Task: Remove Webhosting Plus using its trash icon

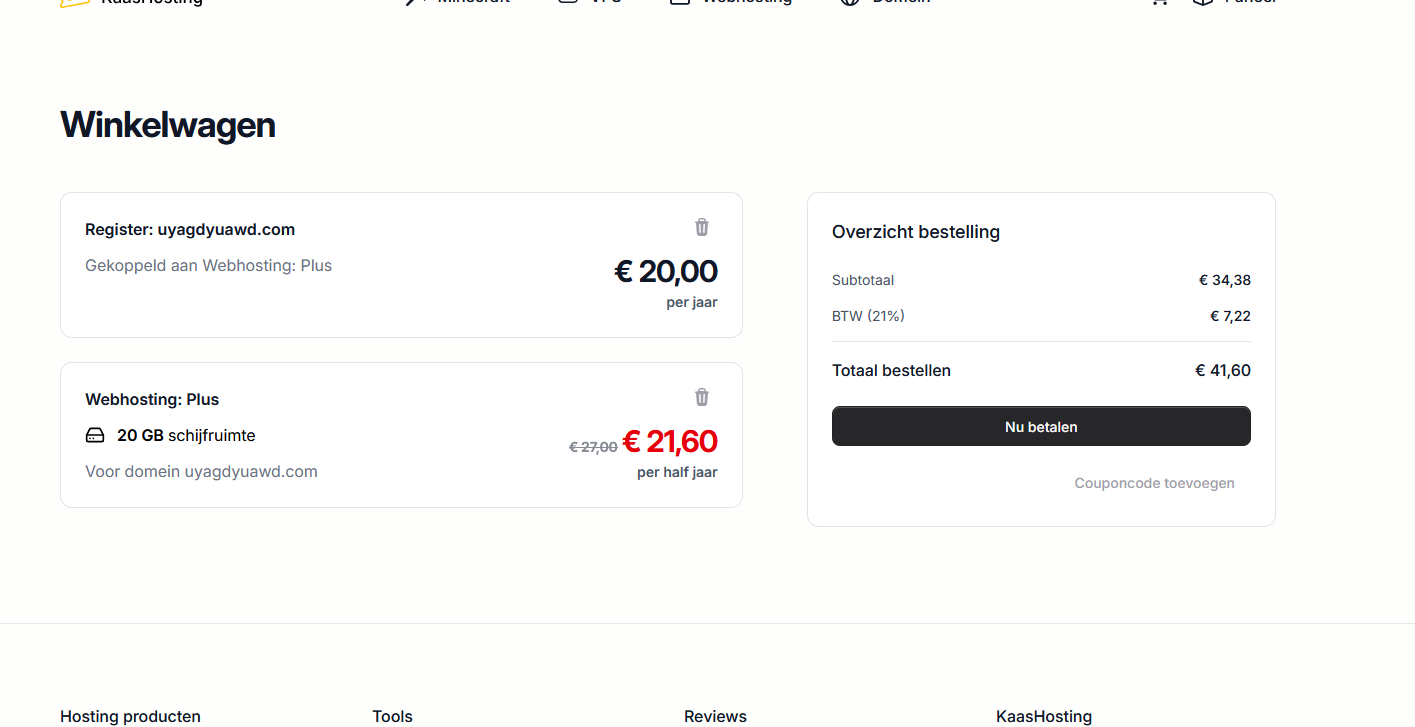Action: (x=702, y=398)
